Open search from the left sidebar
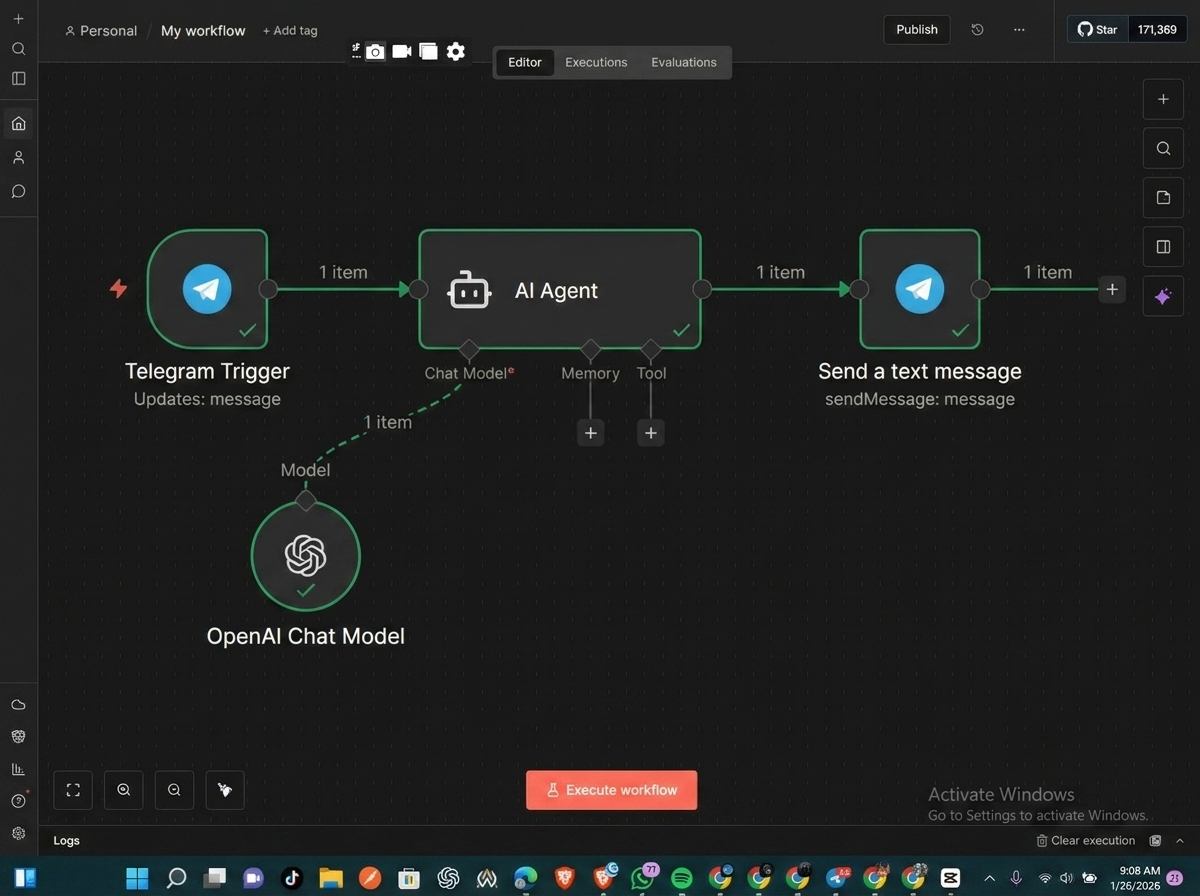The image size is (1200, 896). (18, 48)
